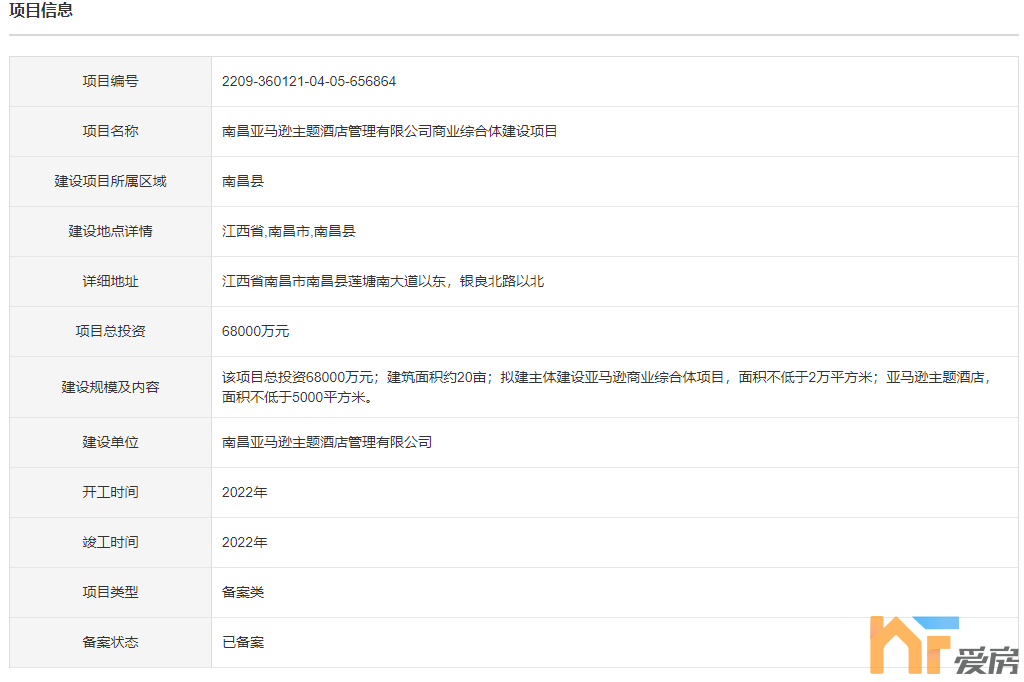Select the '竣工时间' row label
The image size is (1024, 682).
pyautogui.click(x=110, y=542)
